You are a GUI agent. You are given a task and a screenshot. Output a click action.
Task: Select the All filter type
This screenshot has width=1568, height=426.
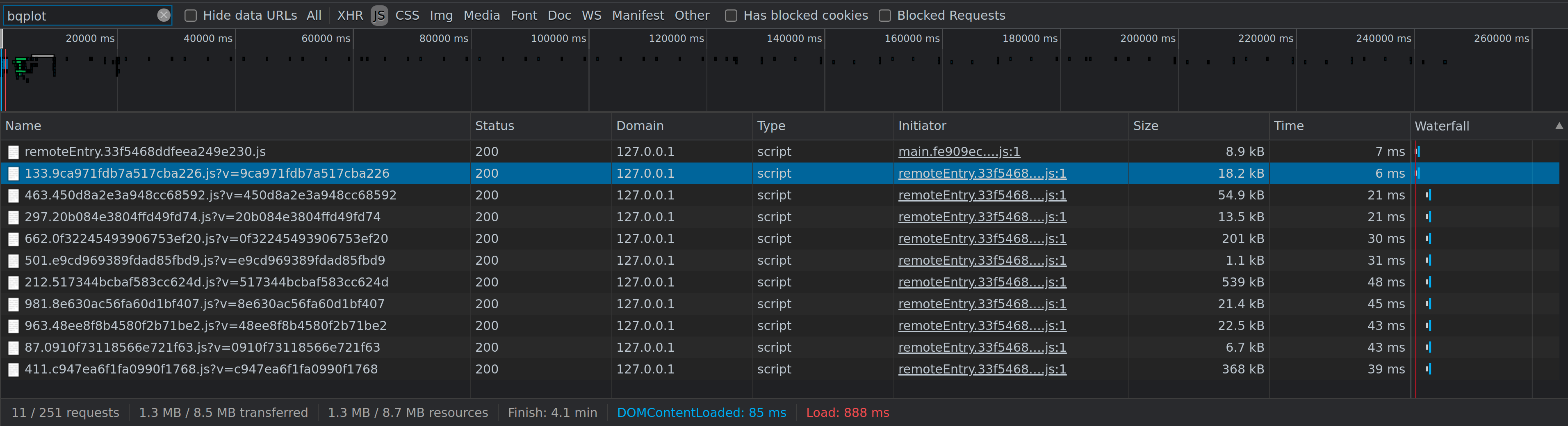314,15
